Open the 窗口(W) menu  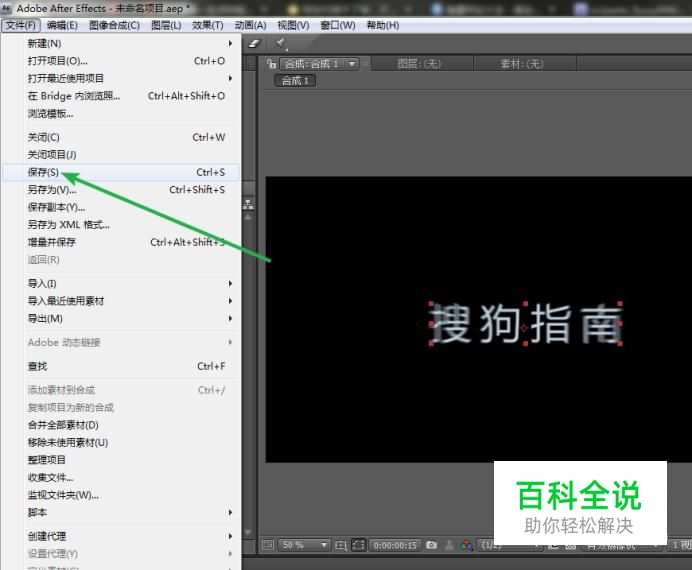click(x=338, y=26)
